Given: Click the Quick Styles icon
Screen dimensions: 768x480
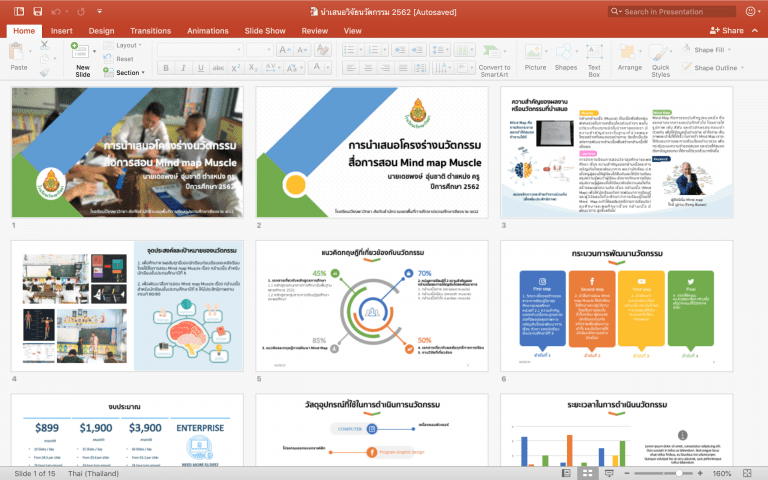Looking at the screenshot, I should [658, 52].
